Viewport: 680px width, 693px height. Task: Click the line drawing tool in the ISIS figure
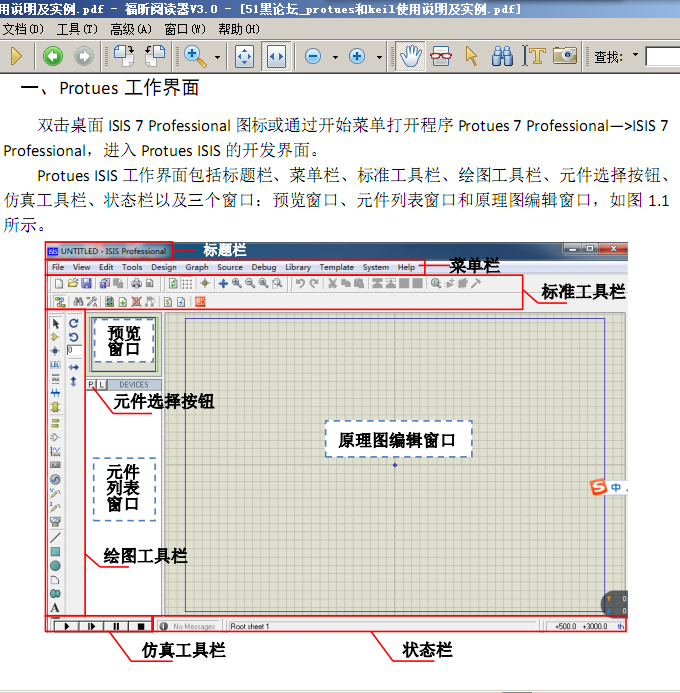(55, 538)
